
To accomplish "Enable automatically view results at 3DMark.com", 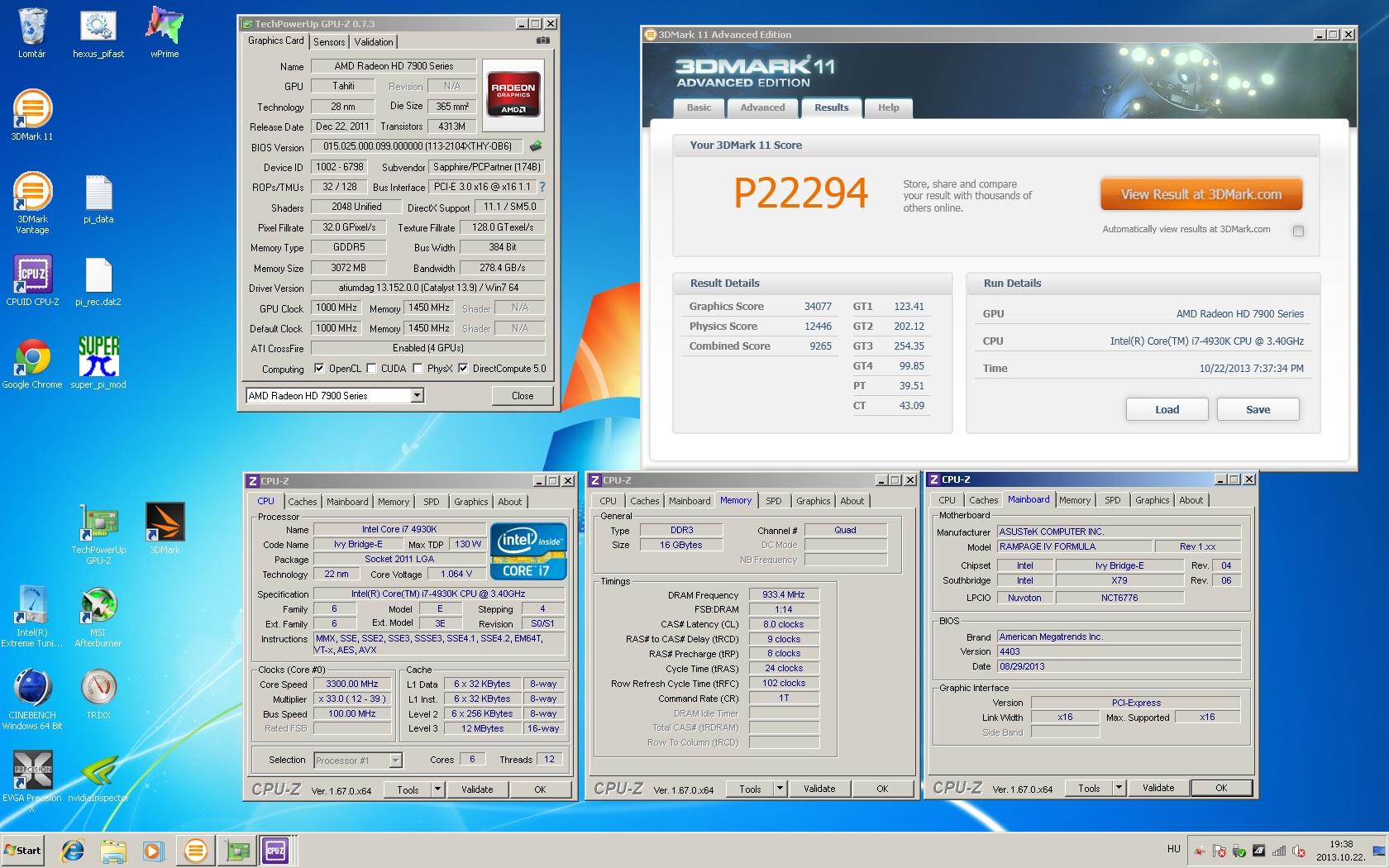I will click(1298, 231).
